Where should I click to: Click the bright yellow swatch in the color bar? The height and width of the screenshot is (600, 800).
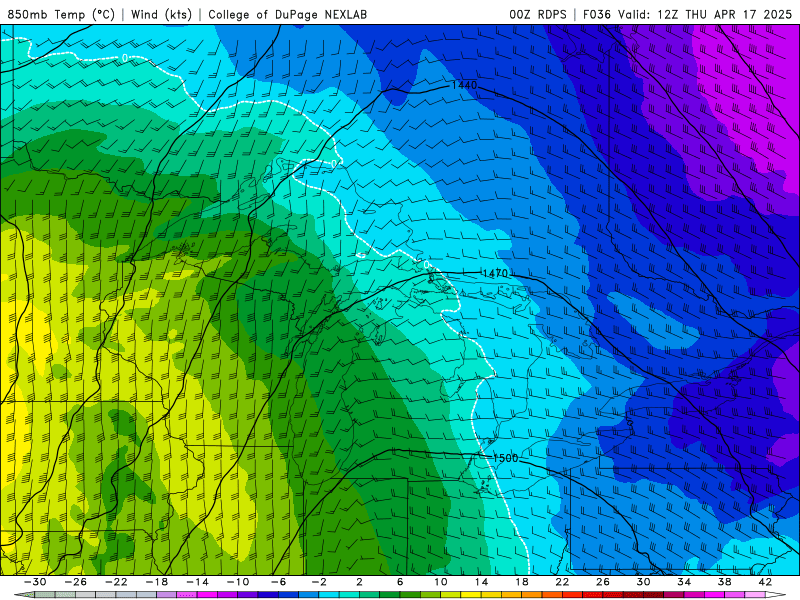(x=471, y=595)
